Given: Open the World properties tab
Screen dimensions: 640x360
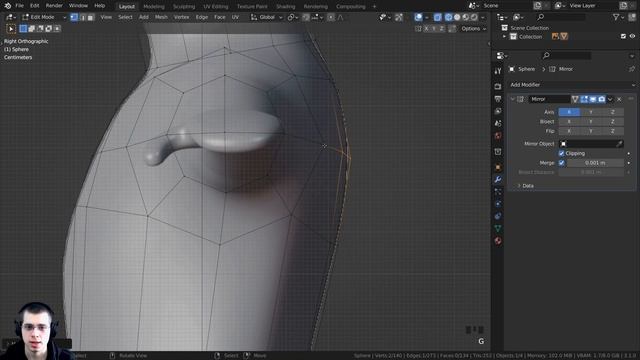Looking at the screenshot, I should pyautogui.click(x=498, y=136).
